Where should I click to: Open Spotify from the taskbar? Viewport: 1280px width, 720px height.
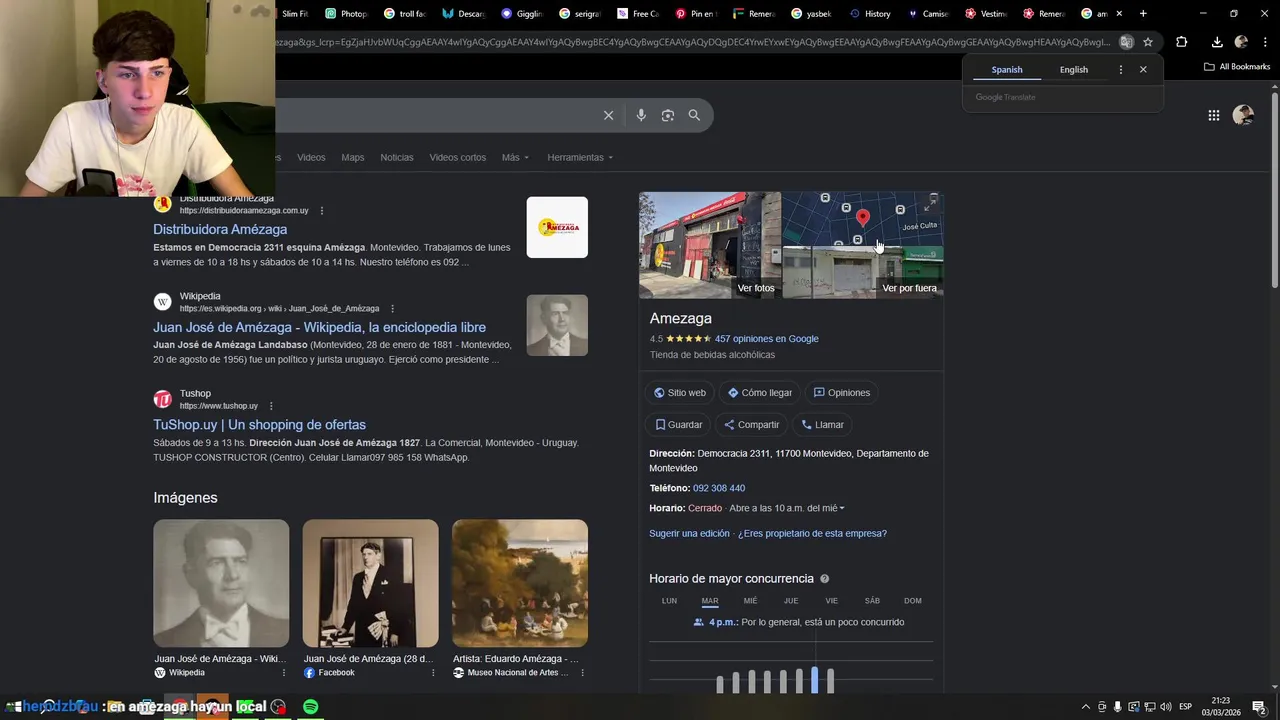pos(311,706)
